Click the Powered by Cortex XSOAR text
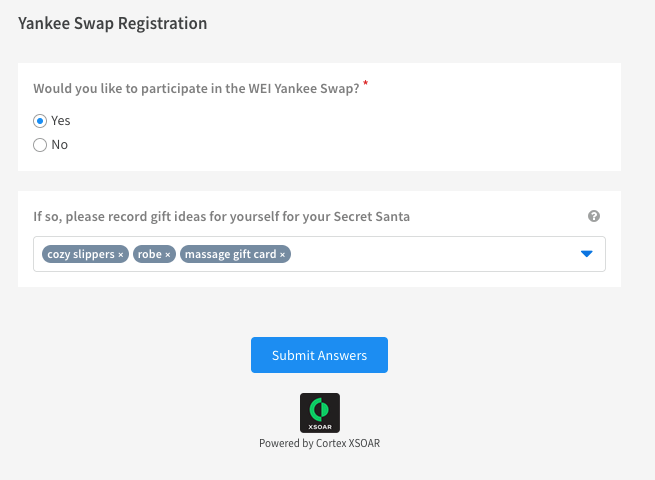 point(320,443)
